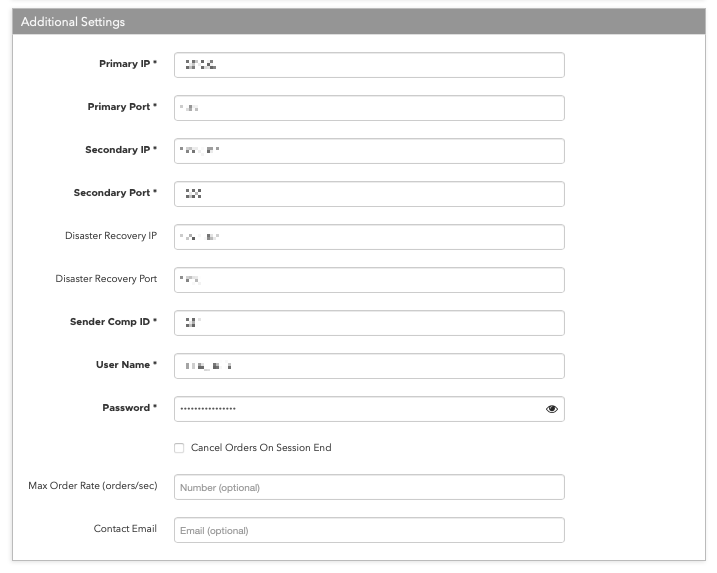Select the Disaster Recovery Port box

tap(369, 280)
